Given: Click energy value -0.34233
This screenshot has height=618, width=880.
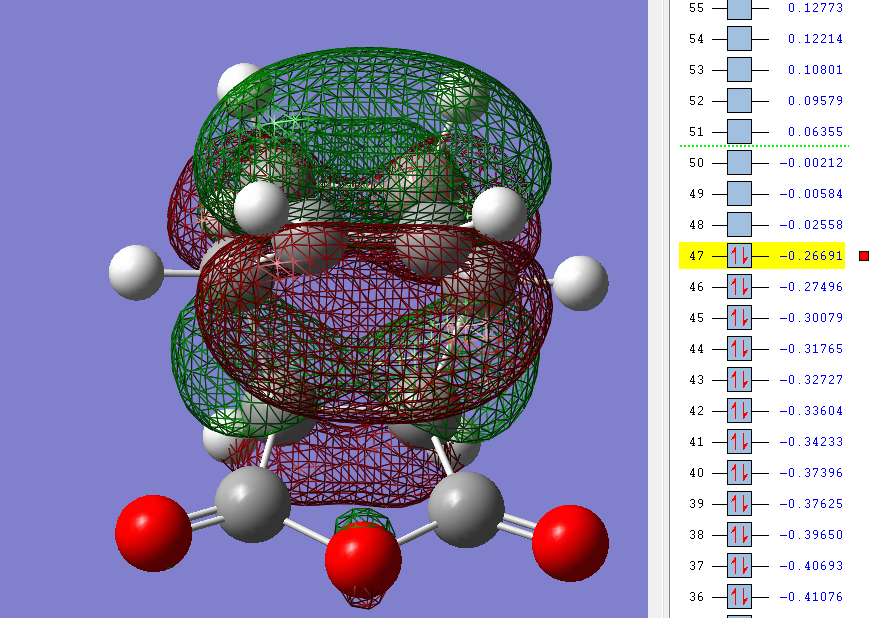Looking at the screenshot, I should [811, 442].
